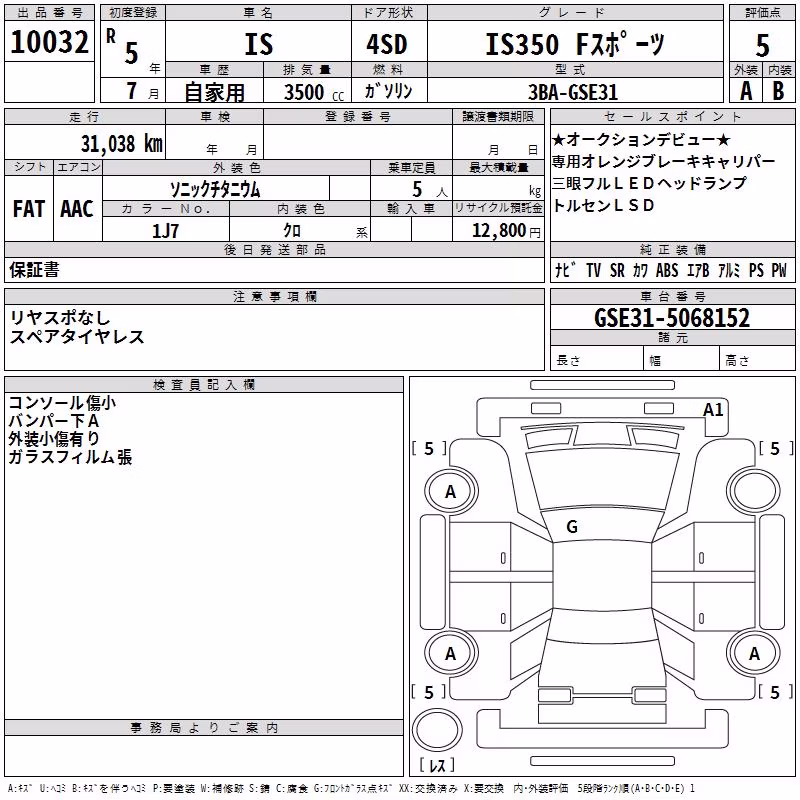Select the アルミ wheels code
Screen dimensions: 800x800
coord(729,270)
